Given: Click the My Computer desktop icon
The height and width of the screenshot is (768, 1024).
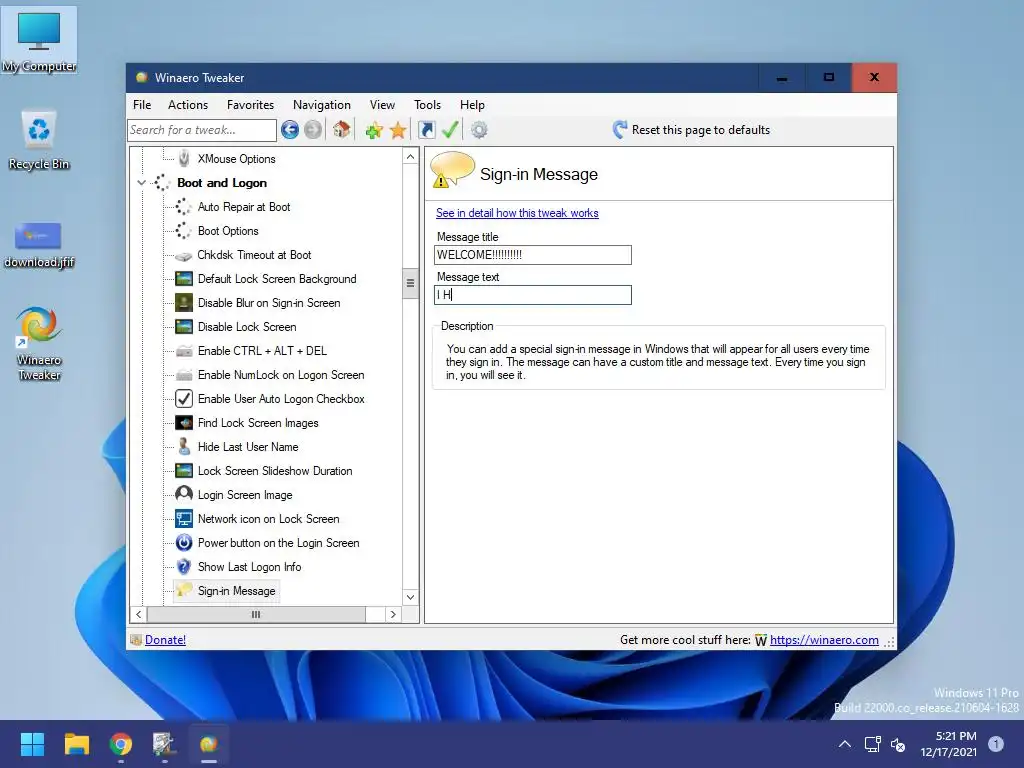Looking at the screenshot, I should (x=39, y=42).
